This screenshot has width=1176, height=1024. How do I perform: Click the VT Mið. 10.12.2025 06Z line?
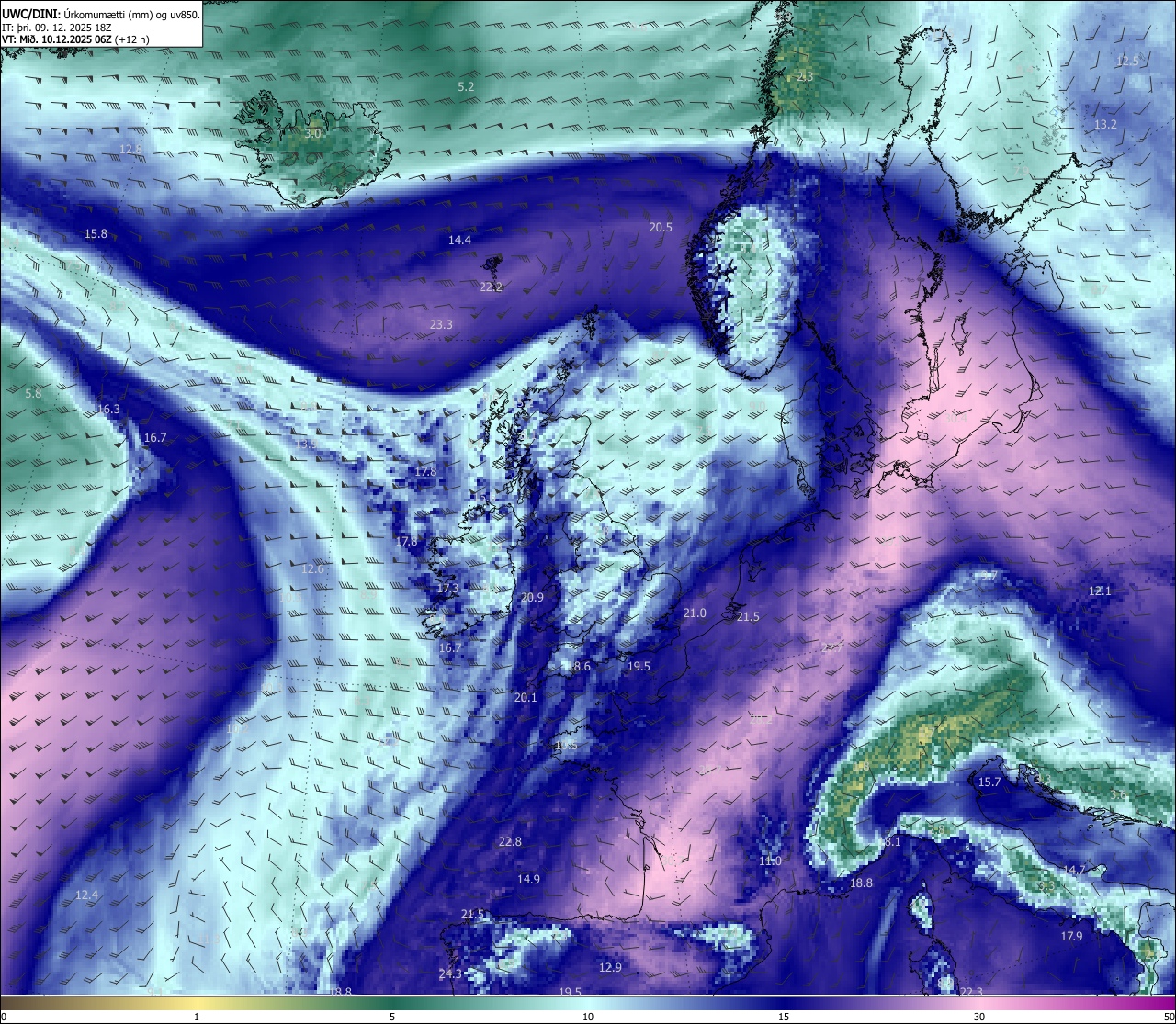(x=75, y=39)
